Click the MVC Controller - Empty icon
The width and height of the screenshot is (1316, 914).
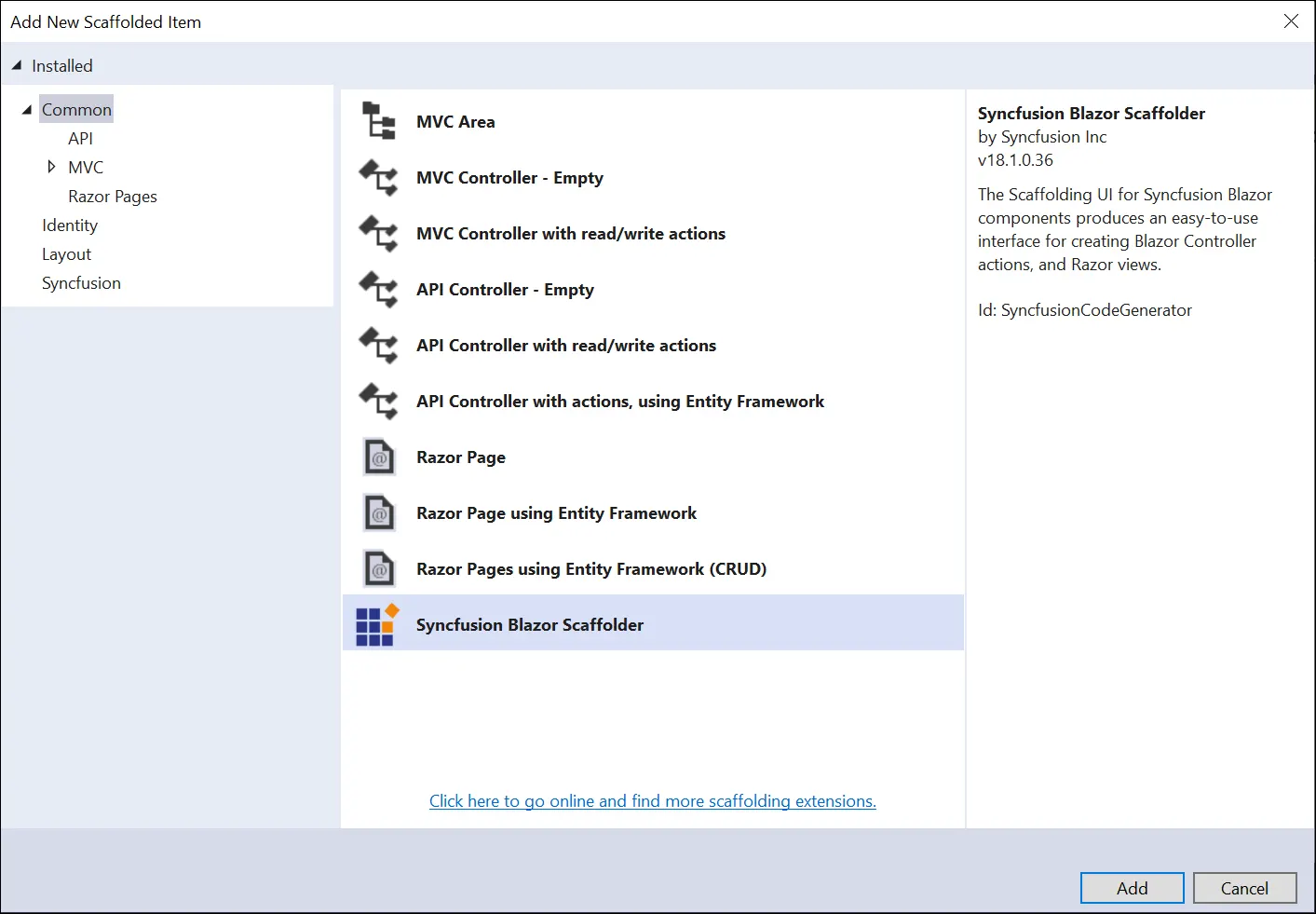point(377,177)
